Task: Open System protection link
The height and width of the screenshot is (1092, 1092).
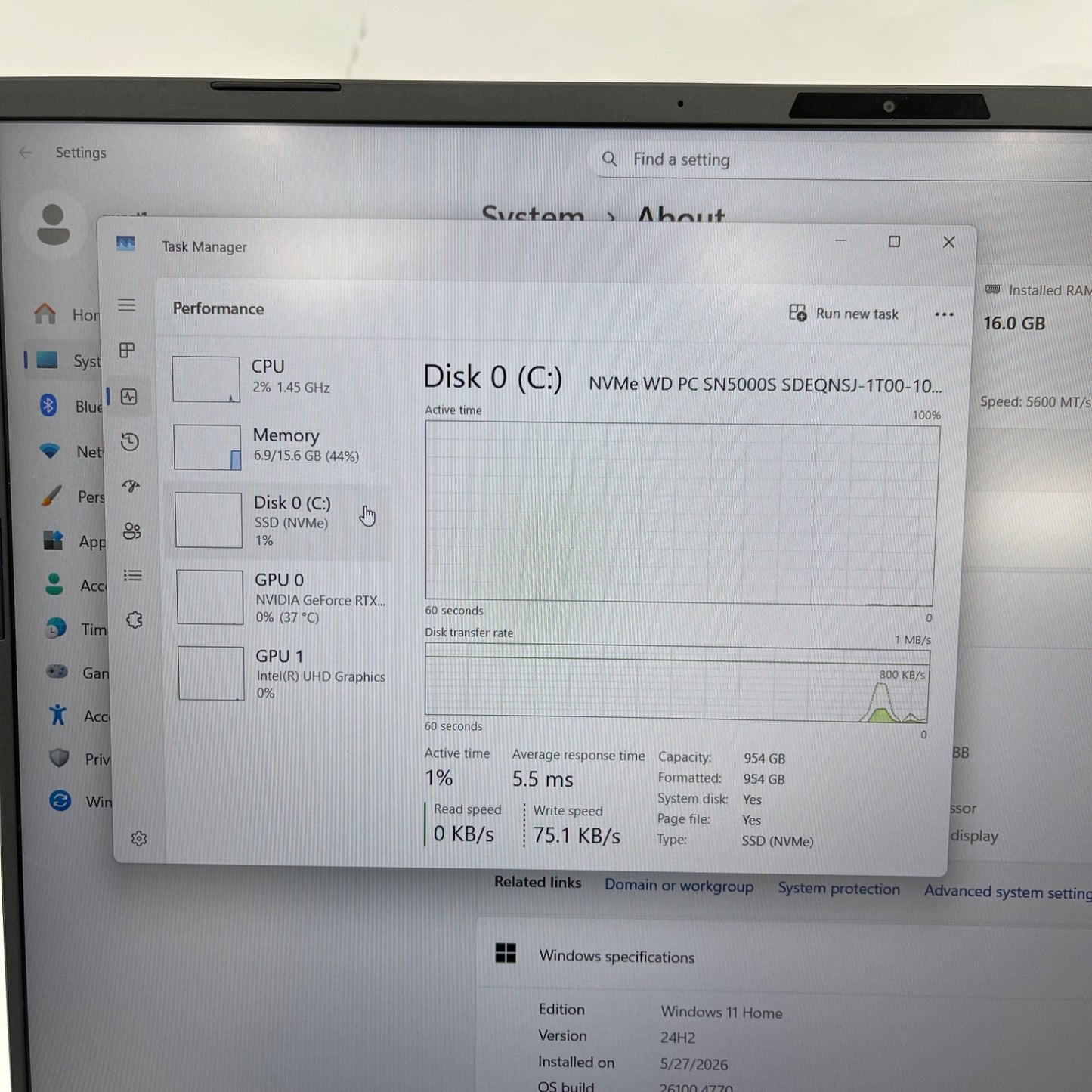Action: 839,889
